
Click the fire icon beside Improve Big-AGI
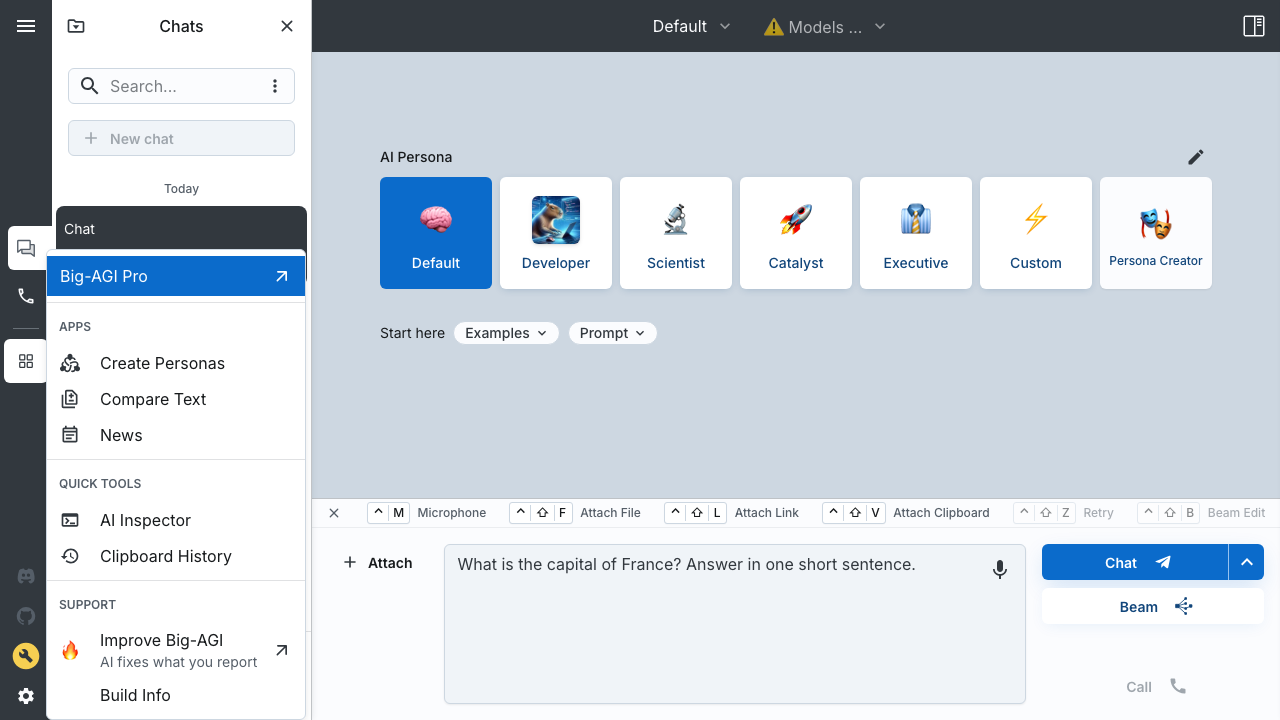click(70, 651)
